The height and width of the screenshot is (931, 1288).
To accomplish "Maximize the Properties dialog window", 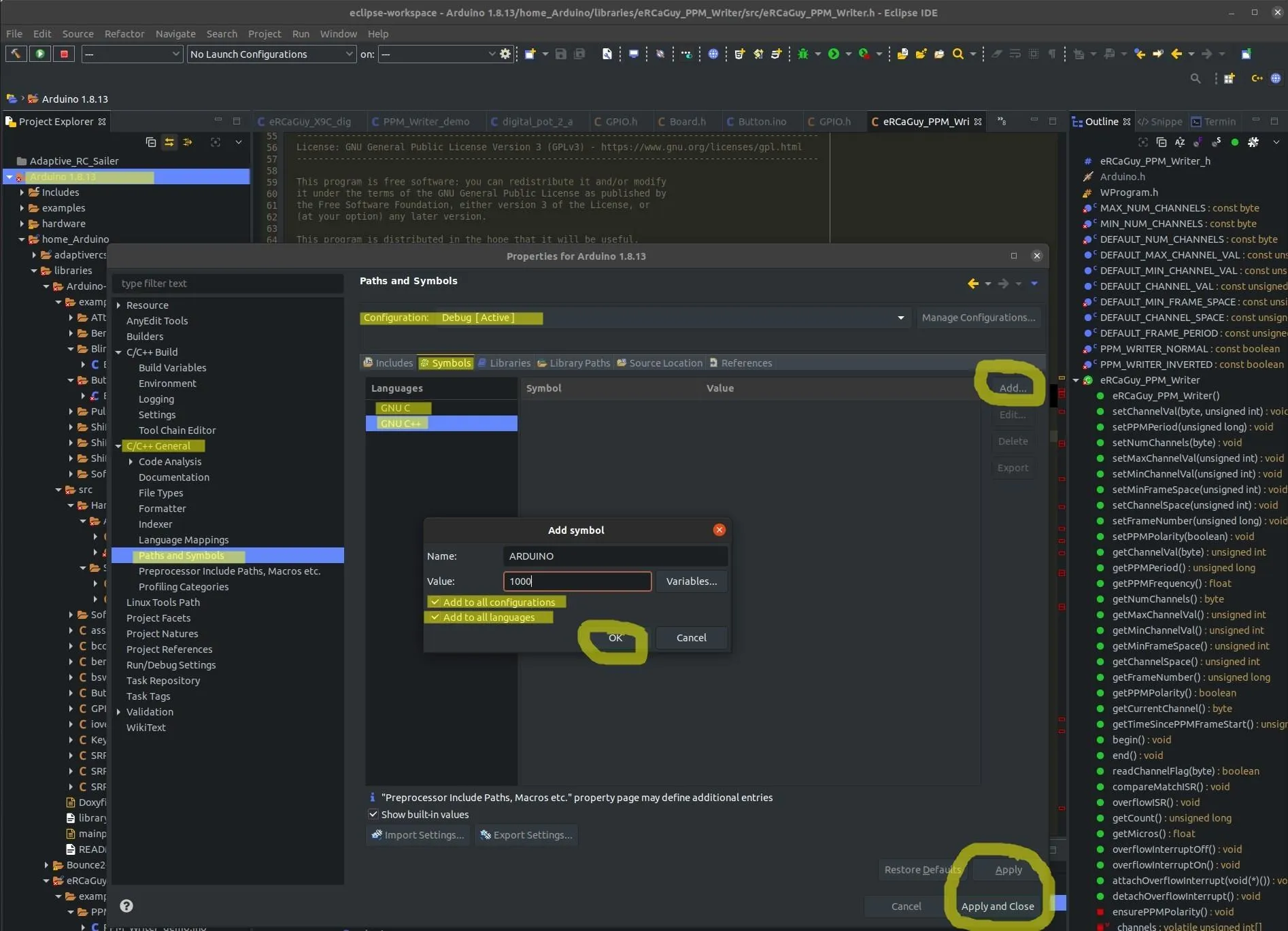I will tap(1014, 256).
